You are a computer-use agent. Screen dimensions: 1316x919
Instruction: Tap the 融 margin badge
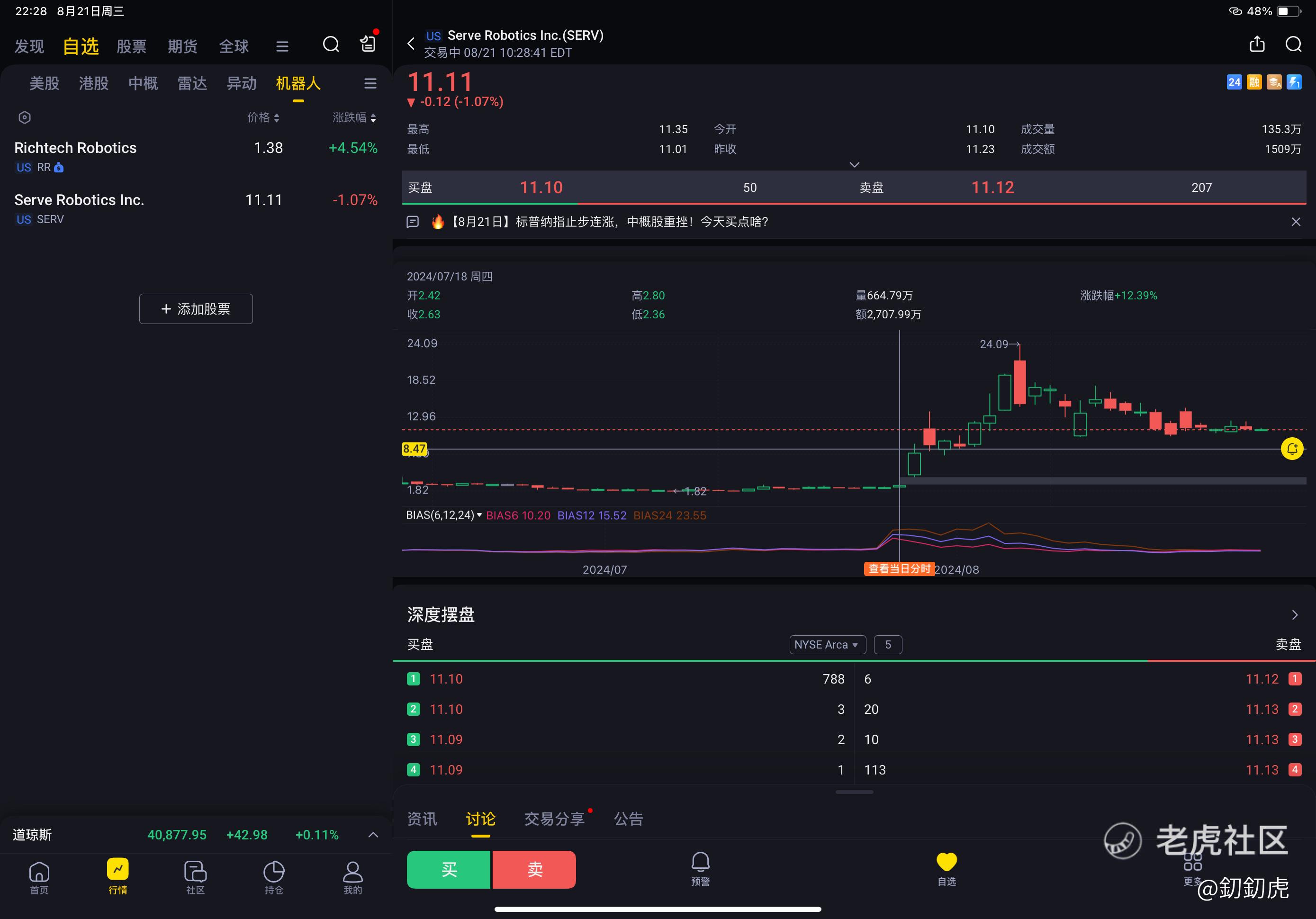click(x=1254, y=82)
